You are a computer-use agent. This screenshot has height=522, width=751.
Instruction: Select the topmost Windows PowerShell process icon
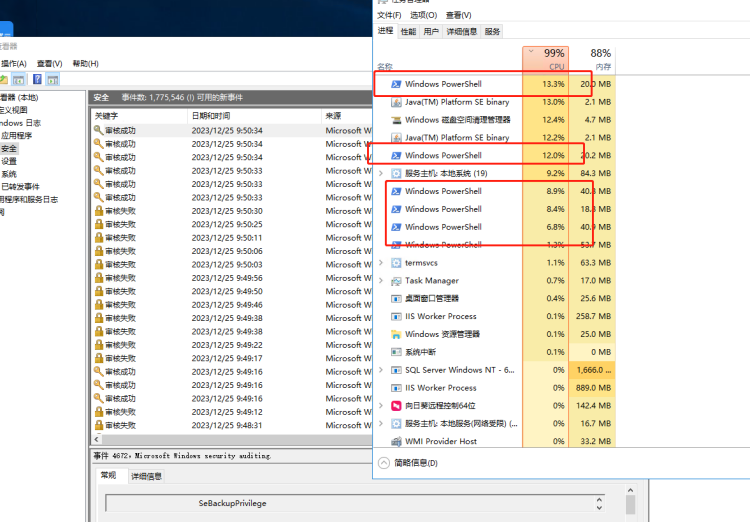pos(396,84)
